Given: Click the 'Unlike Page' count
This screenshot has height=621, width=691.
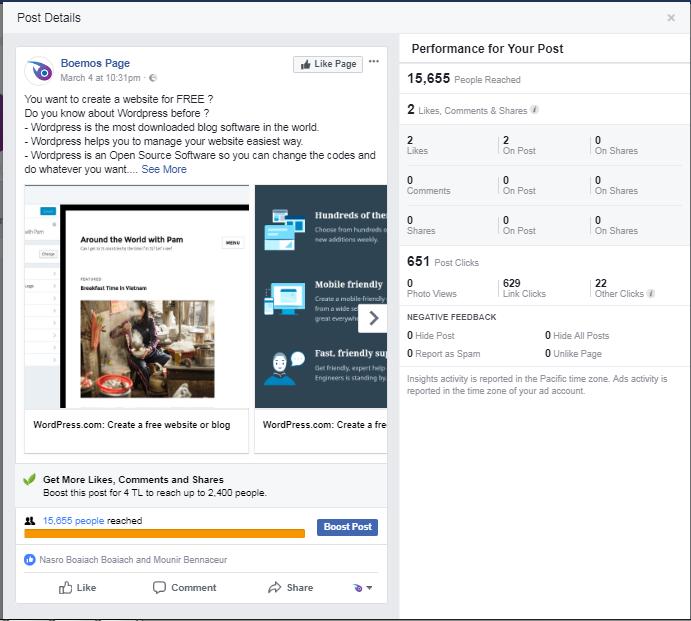Looking at the screenshot, I should pyautogui.click(x=573, y=353).
